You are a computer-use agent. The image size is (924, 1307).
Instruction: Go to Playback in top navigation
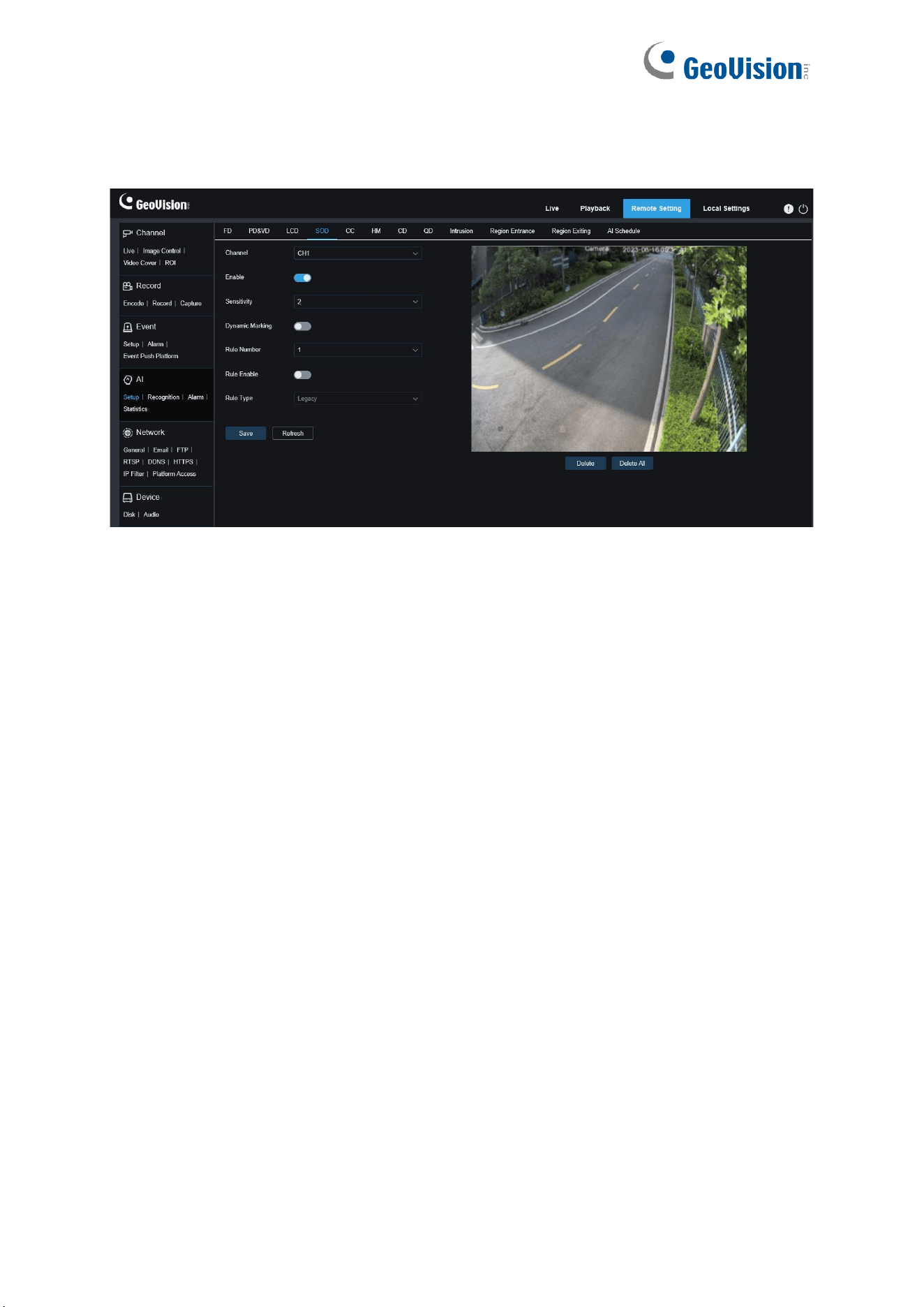pos(595,209)
